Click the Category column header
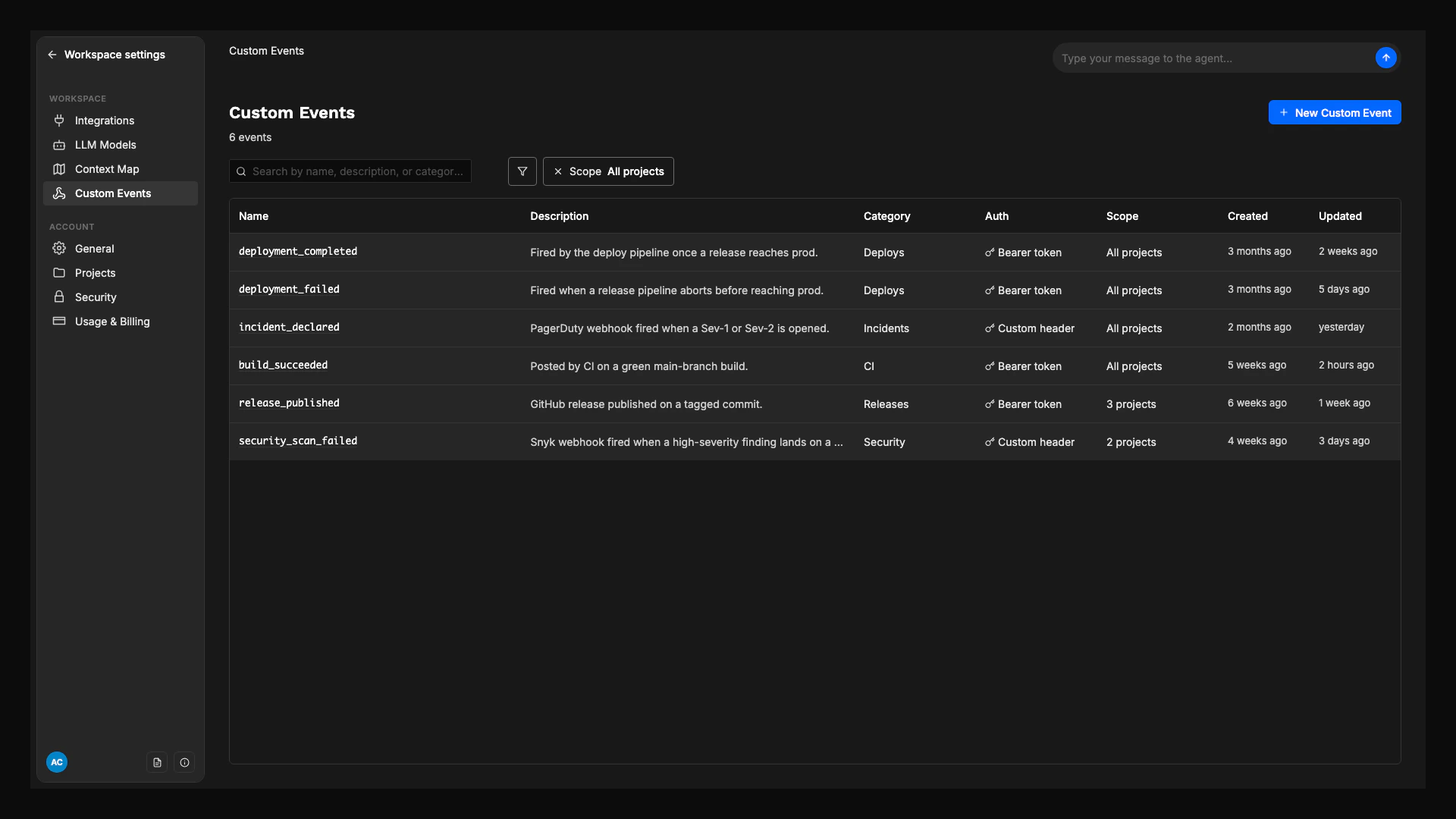 point(886,216)
